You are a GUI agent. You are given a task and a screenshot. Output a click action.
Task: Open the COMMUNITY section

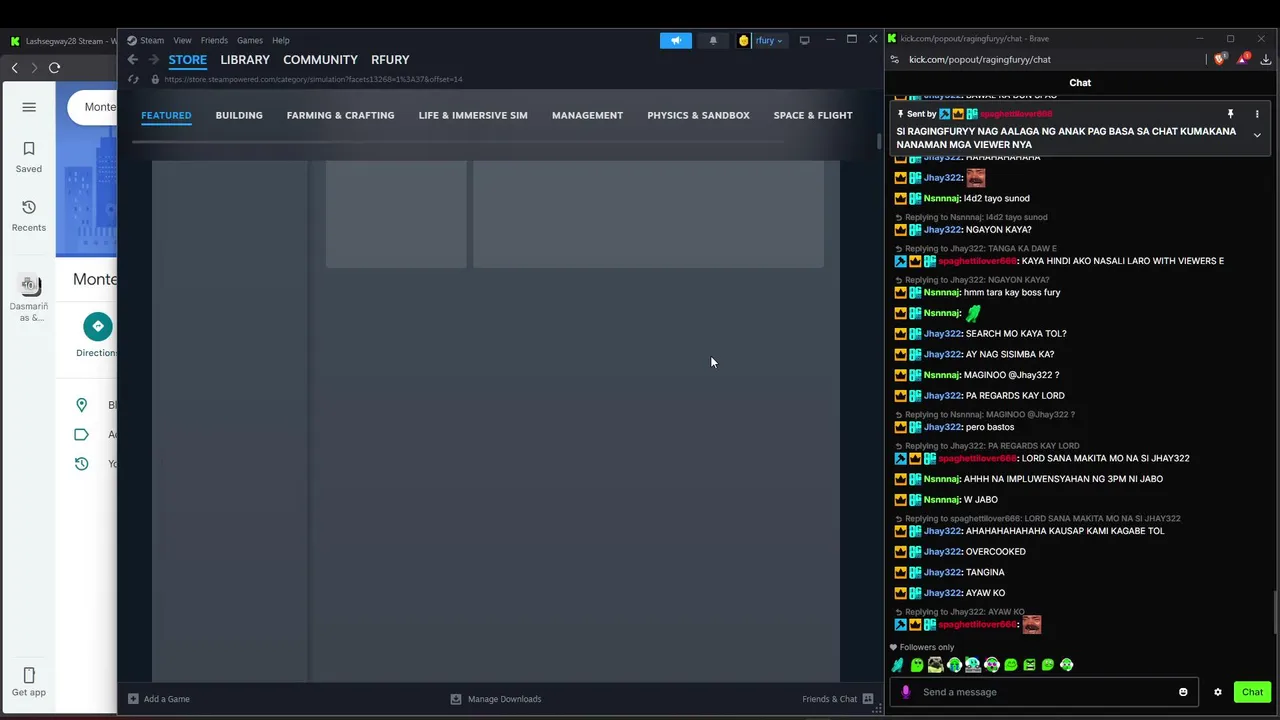[320, 60]
